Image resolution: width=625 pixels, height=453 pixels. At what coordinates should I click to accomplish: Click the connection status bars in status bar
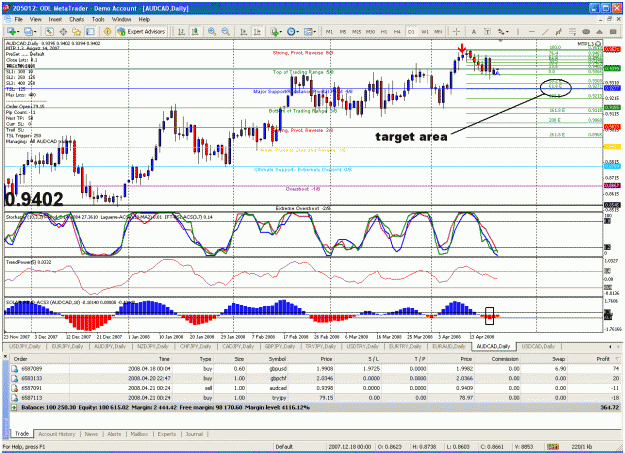(553, 447)
